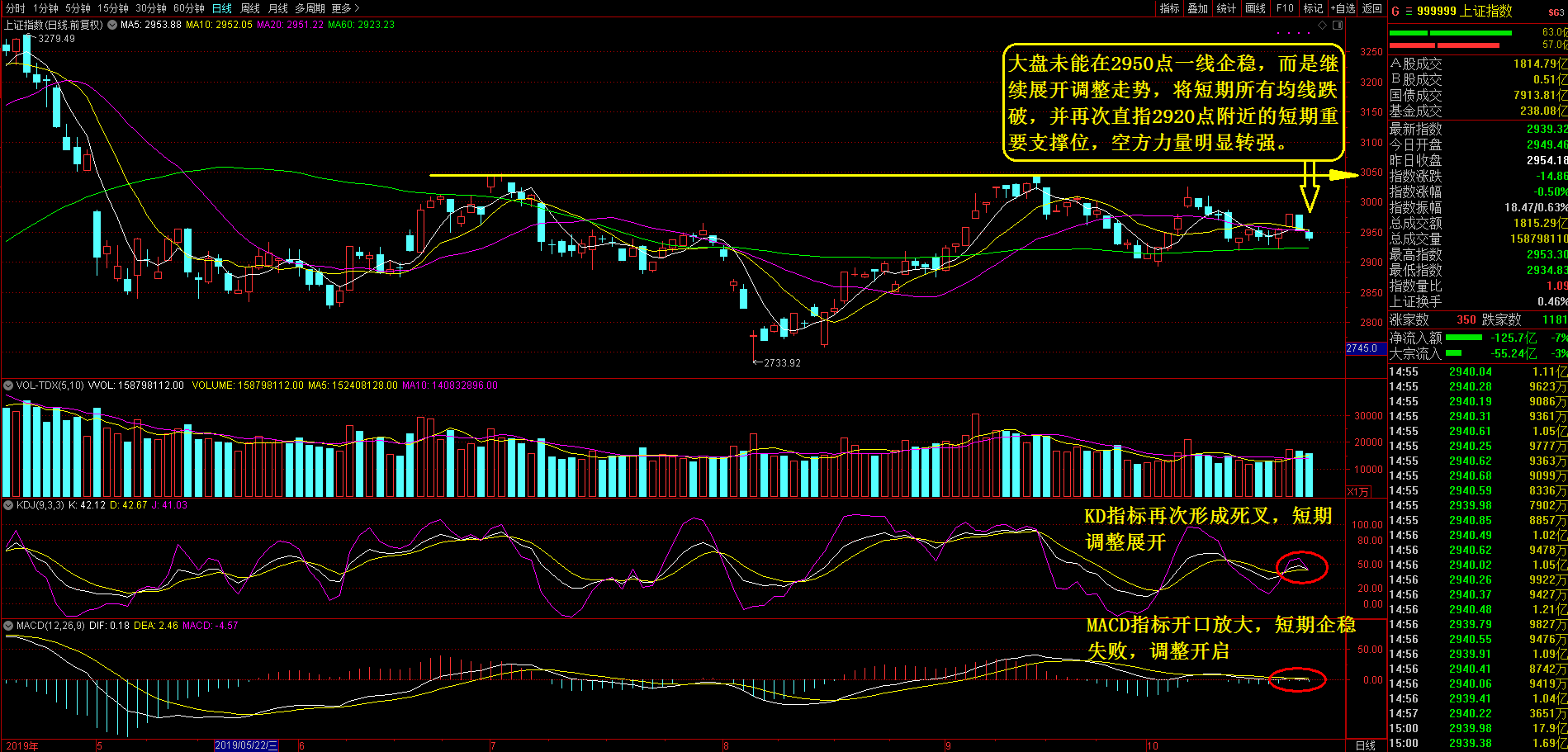This screenshot has width=1568, height=752.
Task: Select the 2019/05/22 date marker on timeline
Action: [x=246, y=745]
